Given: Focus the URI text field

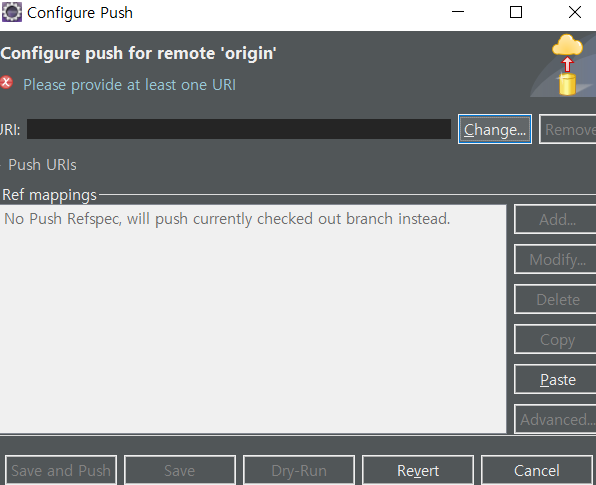Looking at the screenshot, I should click(239, 129).
